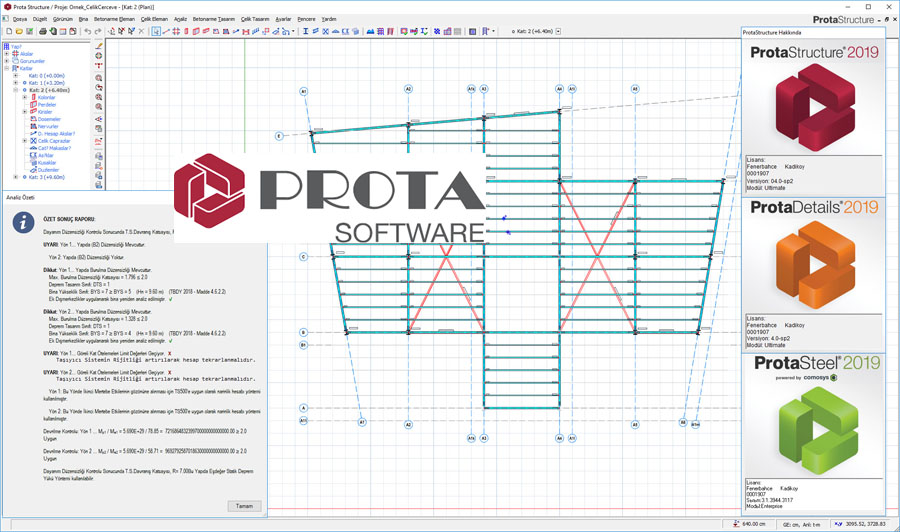Click the Celik Caprazlar brace icon in the tree
This screenshot has width=900, height=532.
33,141
